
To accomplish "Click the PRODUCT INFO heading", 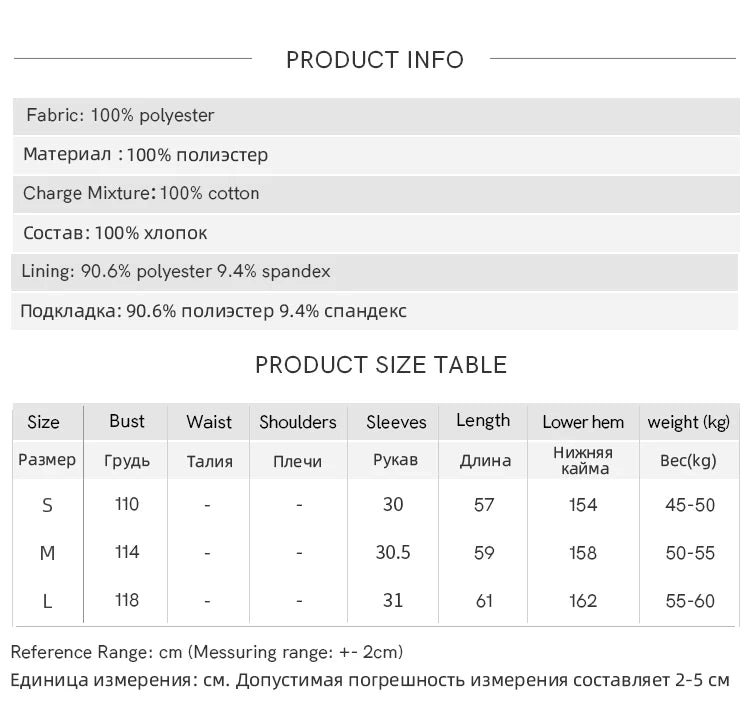I will (375, 60).
